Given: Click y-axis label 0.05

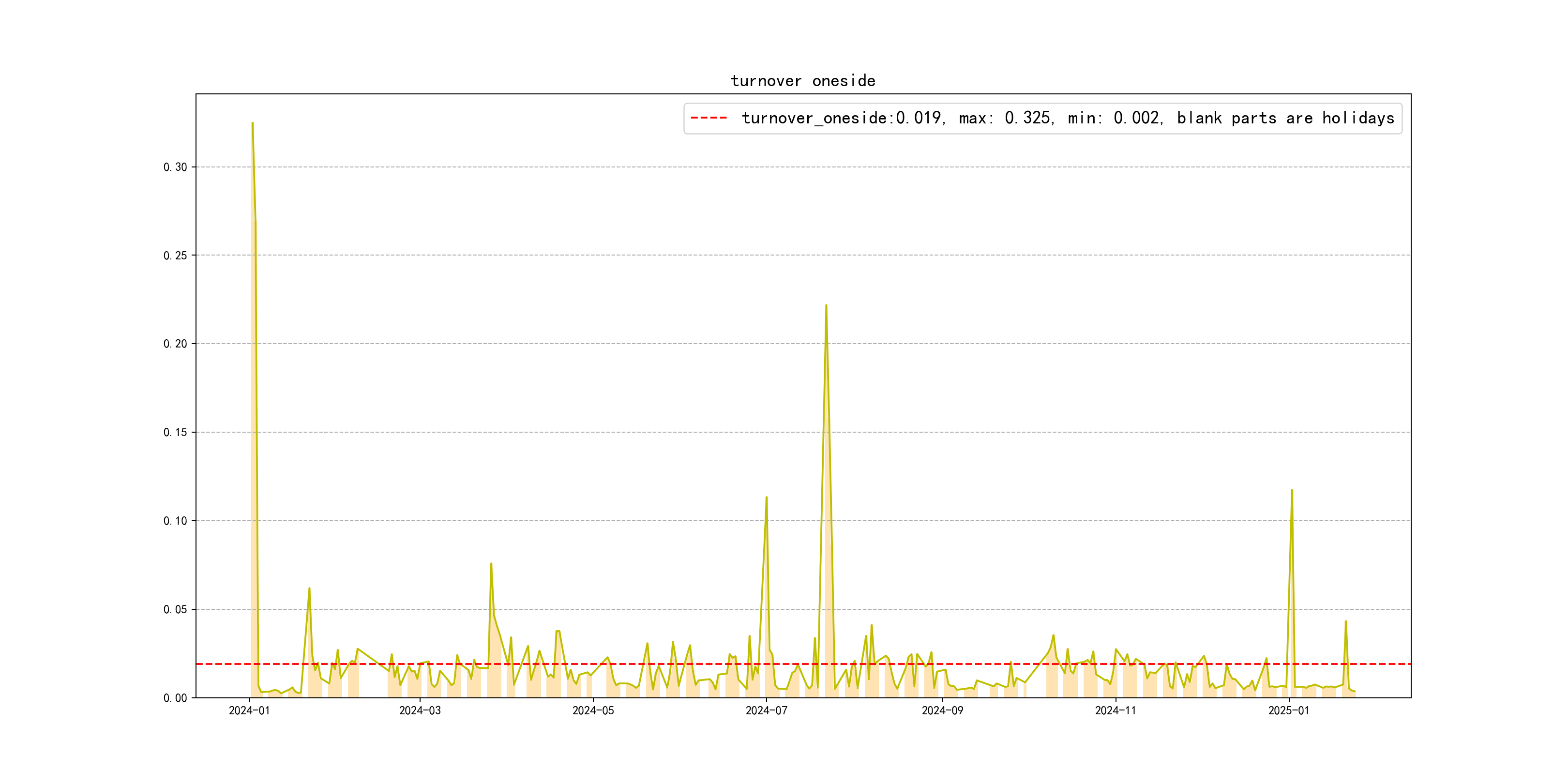Looking at the screenshot, I should tap(175, 609).
